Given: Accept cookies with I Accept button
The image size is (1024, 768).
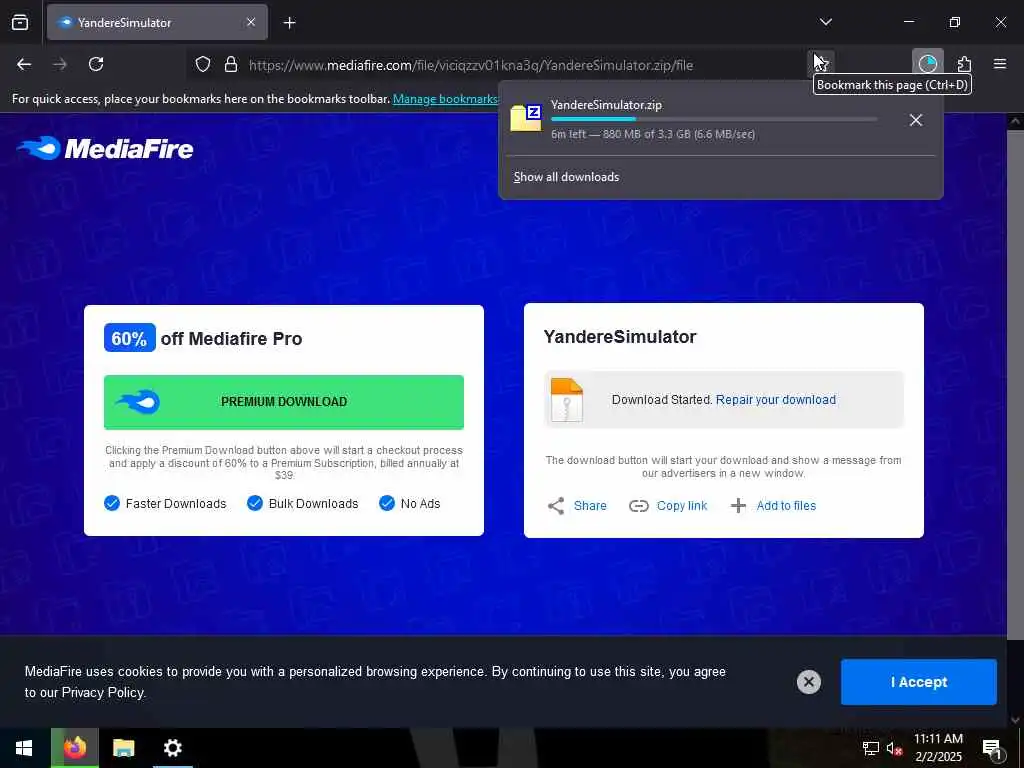Looking at the screenshot, I should click(x=918, y=682).
